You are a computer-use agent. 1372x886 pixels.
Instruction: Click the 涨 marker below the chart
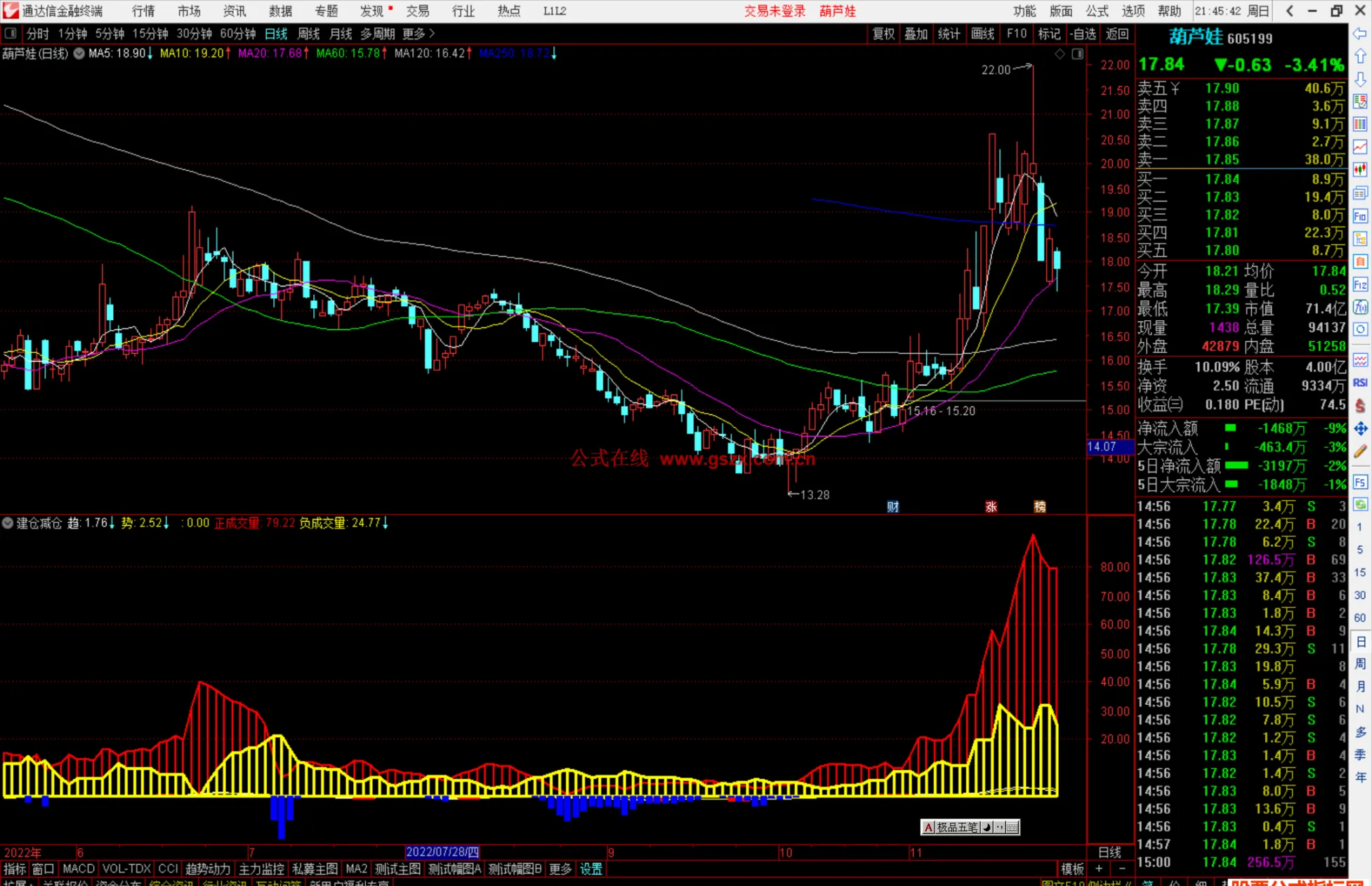[x=991, y=507]
